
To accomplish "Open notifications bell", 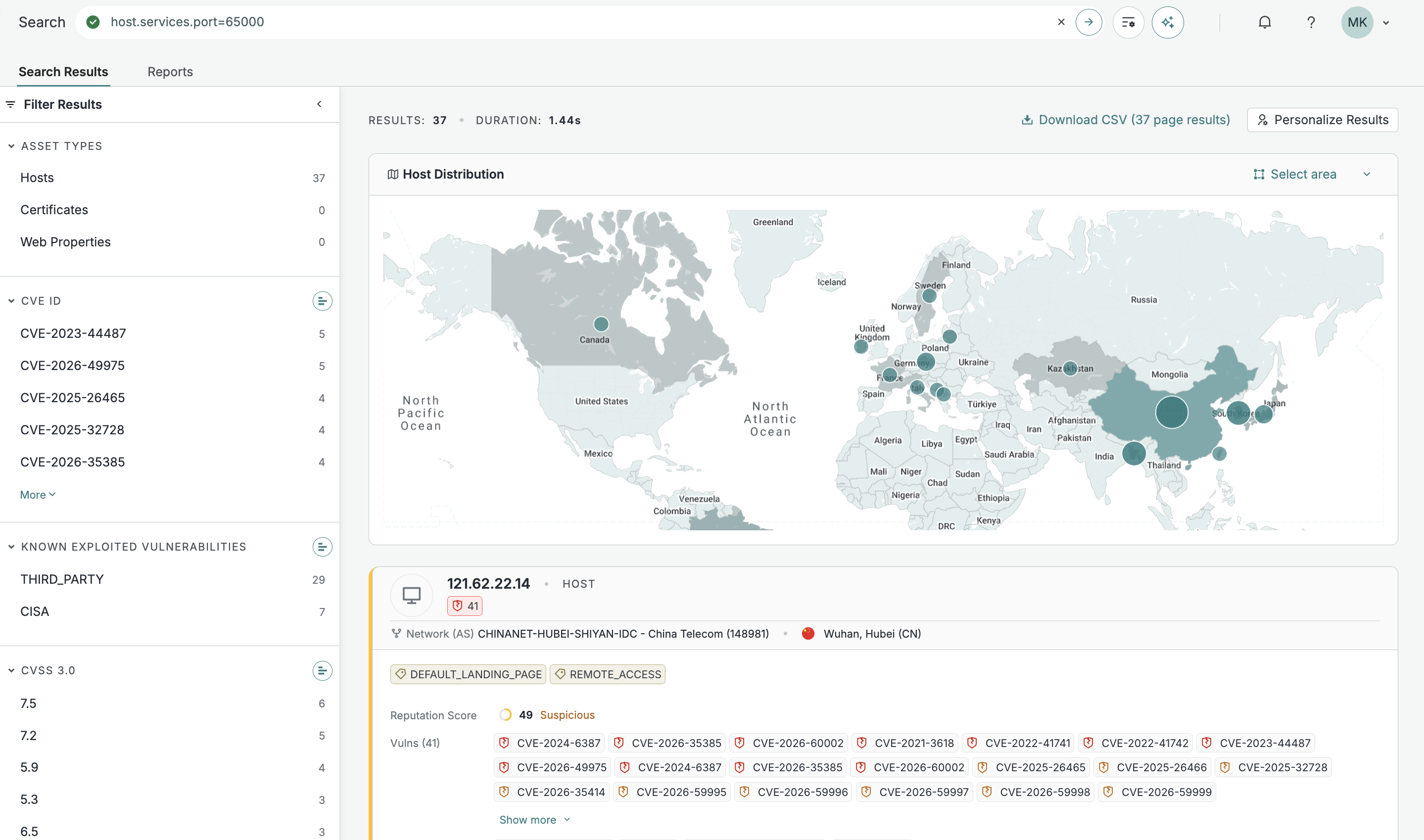I will click(1264, 22).
